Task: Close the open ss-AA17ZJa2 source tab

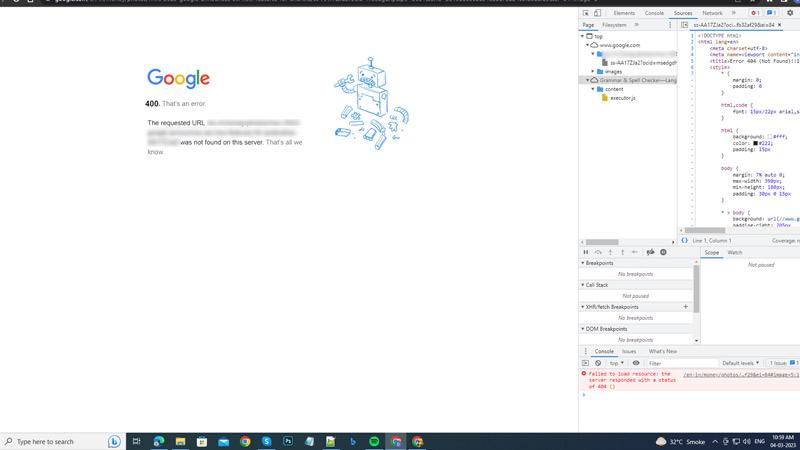Action: pos(780,25)
